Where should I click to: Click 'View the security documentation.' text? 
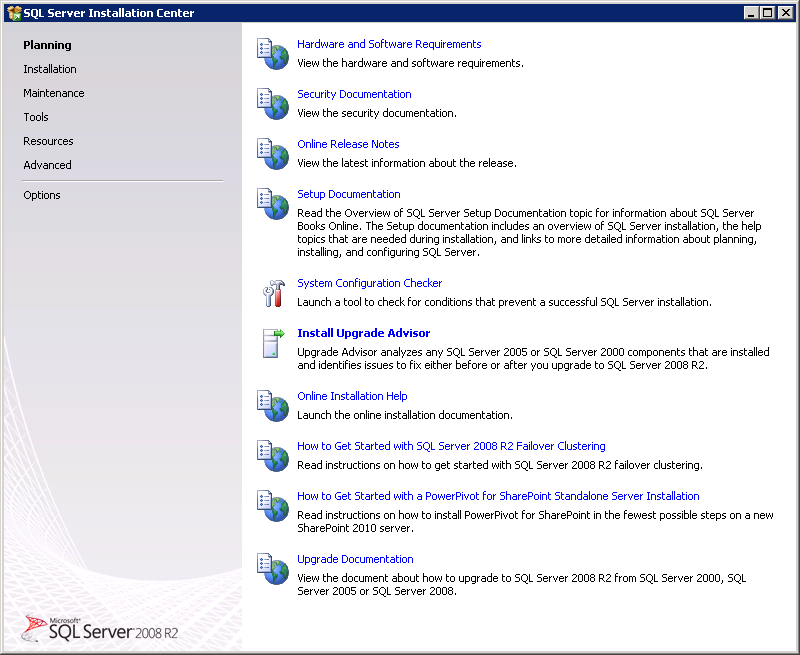coord(377,113)
